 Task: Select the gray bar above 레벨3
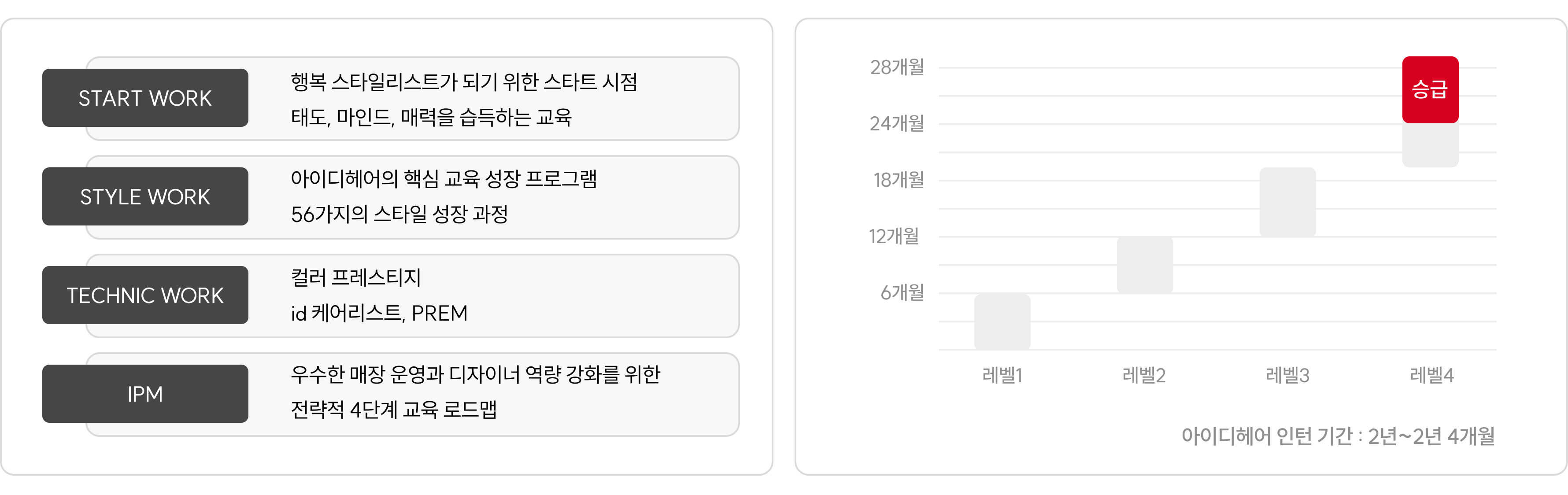point(1287,202)
